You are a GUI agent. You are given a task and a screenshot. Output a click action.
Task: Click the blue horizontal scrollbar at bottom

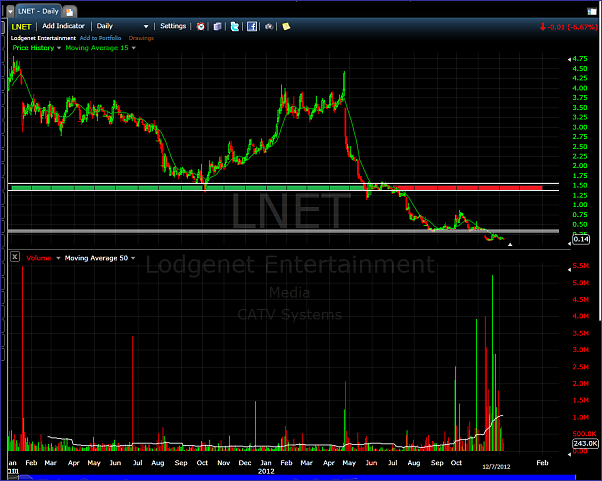click(299, 478)
